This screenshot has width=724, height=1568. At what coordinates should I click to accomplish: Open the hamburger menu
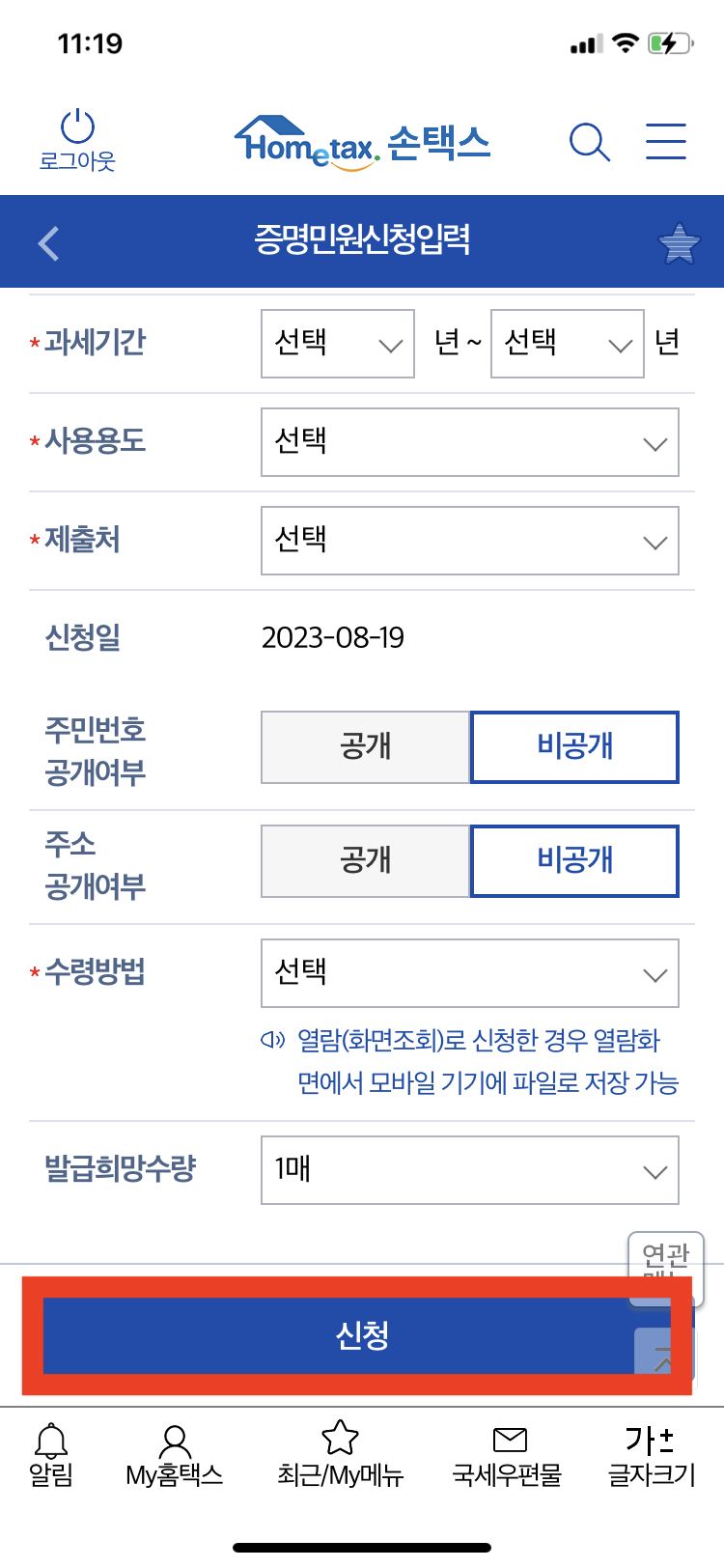tap(664, 141)
